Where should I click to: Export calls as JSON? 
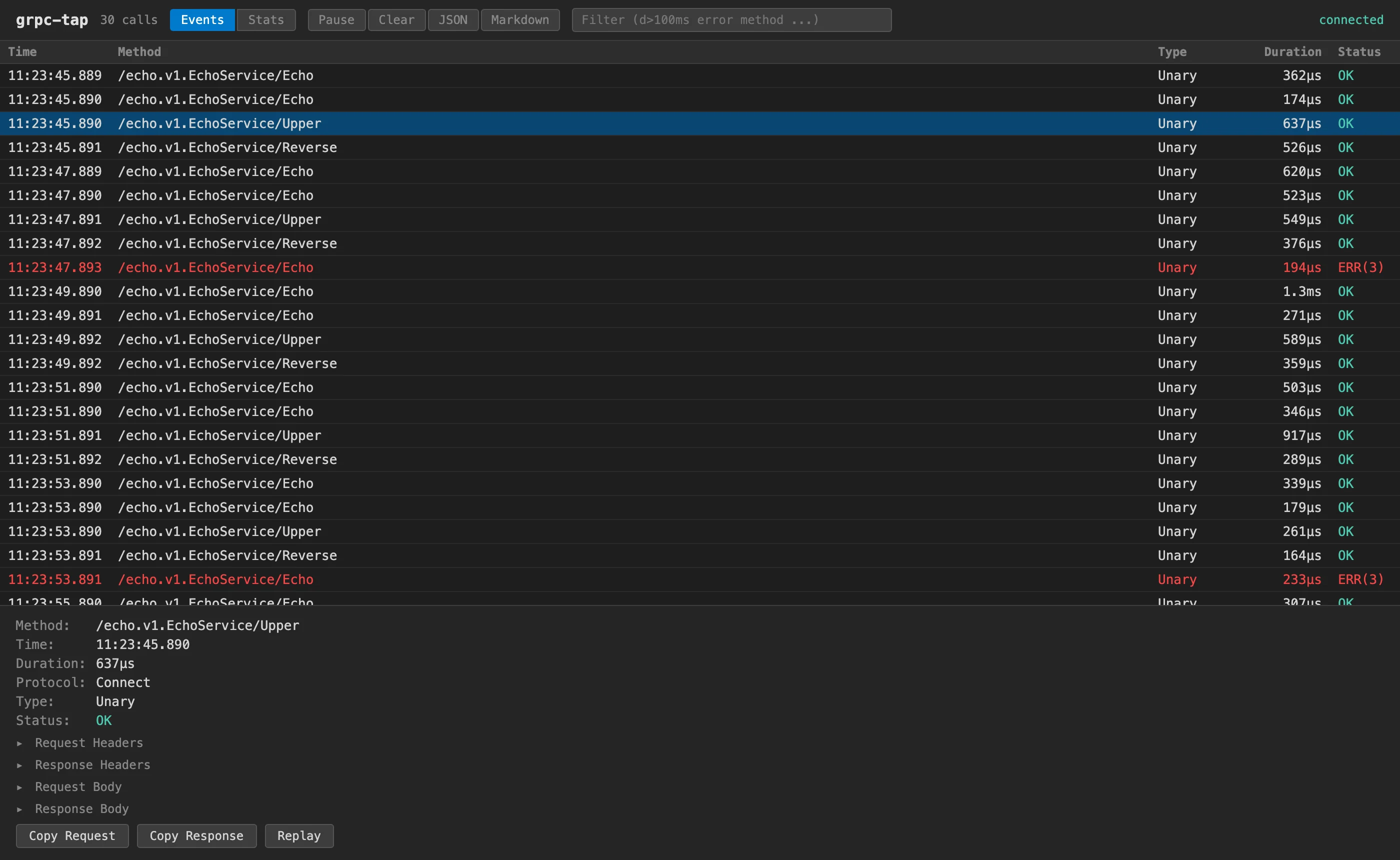452,20
